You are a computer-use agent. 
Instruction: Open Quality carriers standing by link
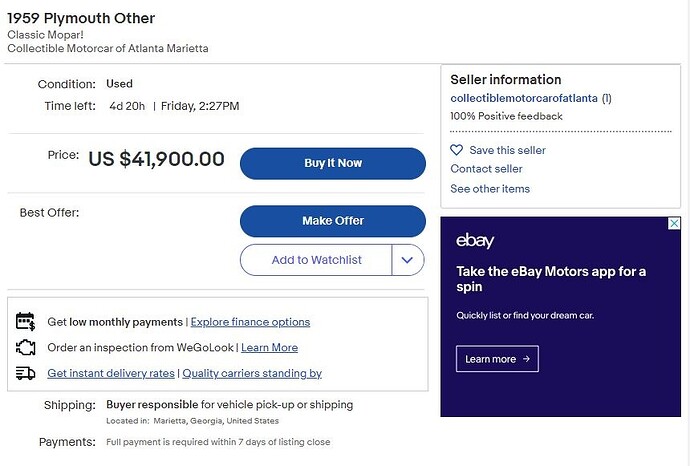tap(252, 374)
